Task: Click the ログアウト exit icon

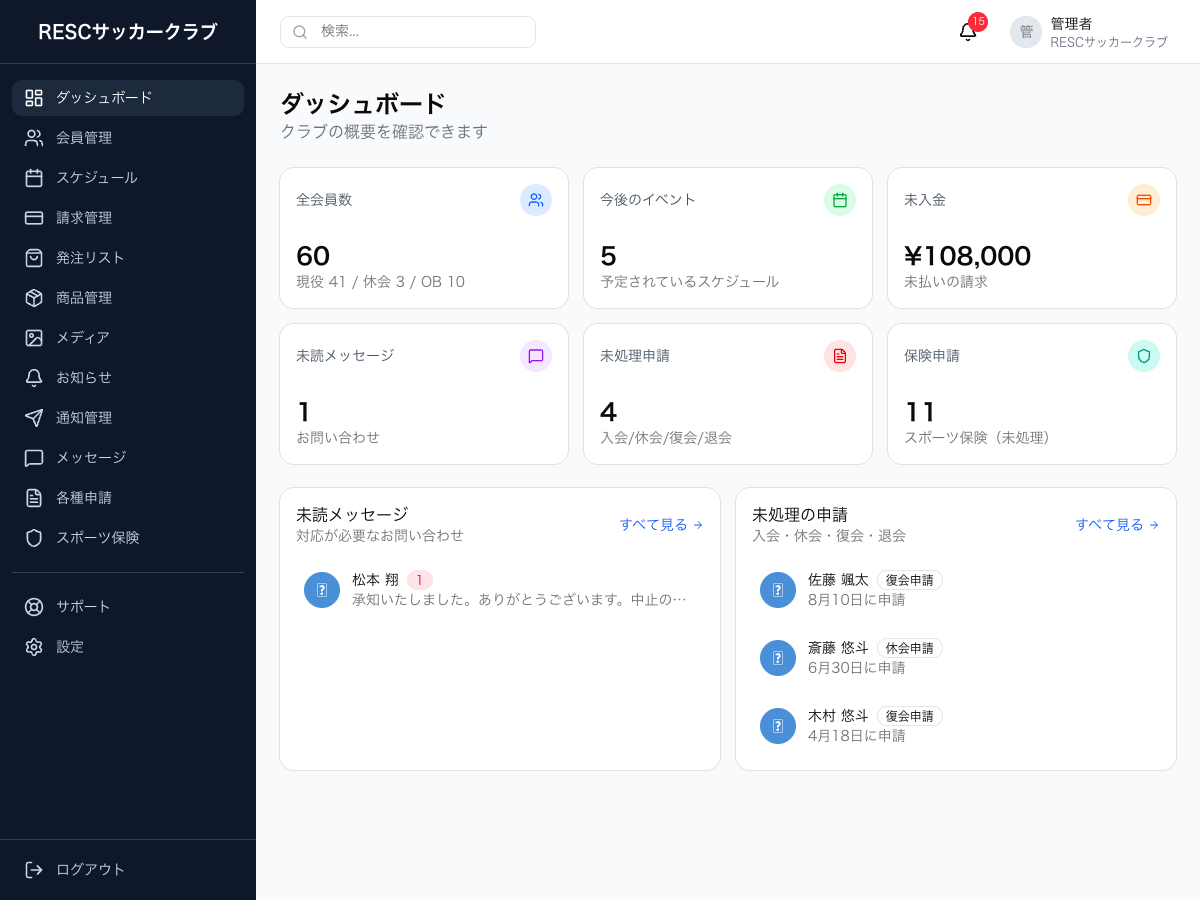Action: click(x=34, y=870)
